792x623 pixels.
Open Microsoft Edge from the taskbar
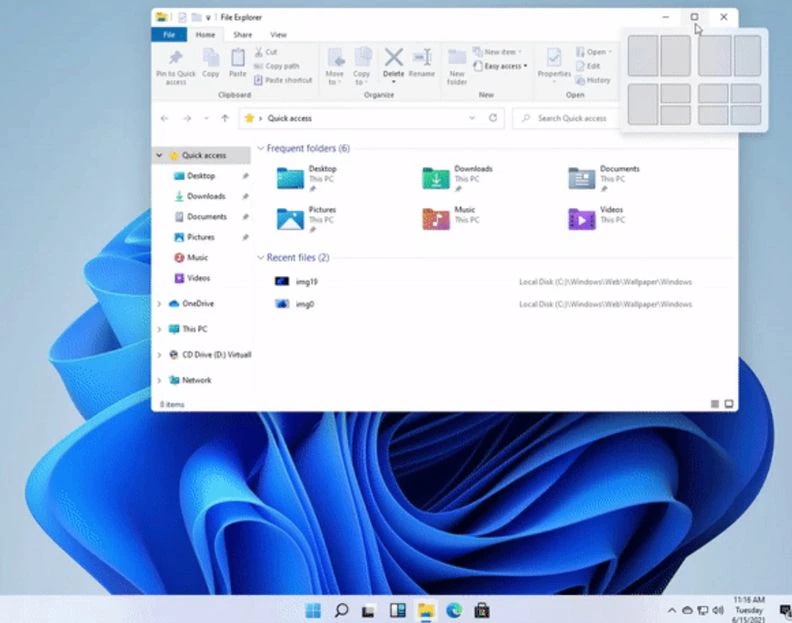click(454, 610)
